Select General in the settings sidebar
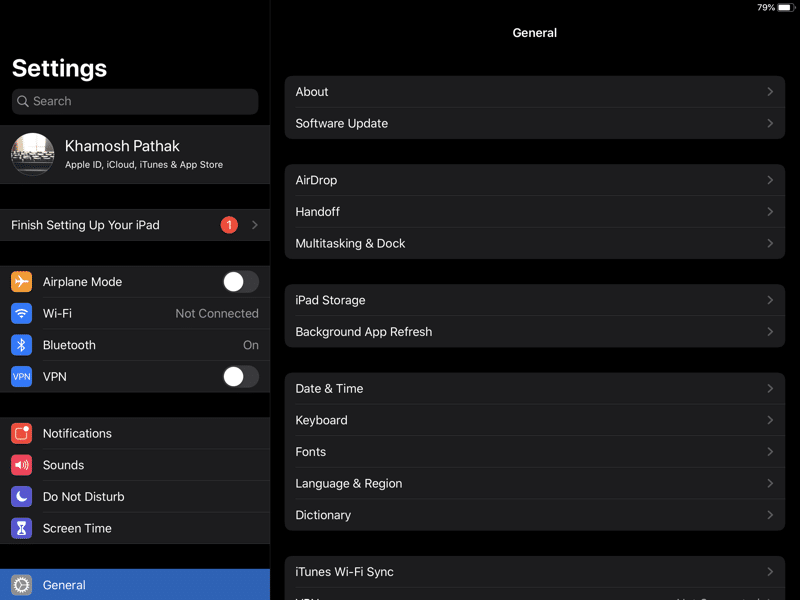Image resolution: width=800 pixels, height=600 pixels. [135, 585]
